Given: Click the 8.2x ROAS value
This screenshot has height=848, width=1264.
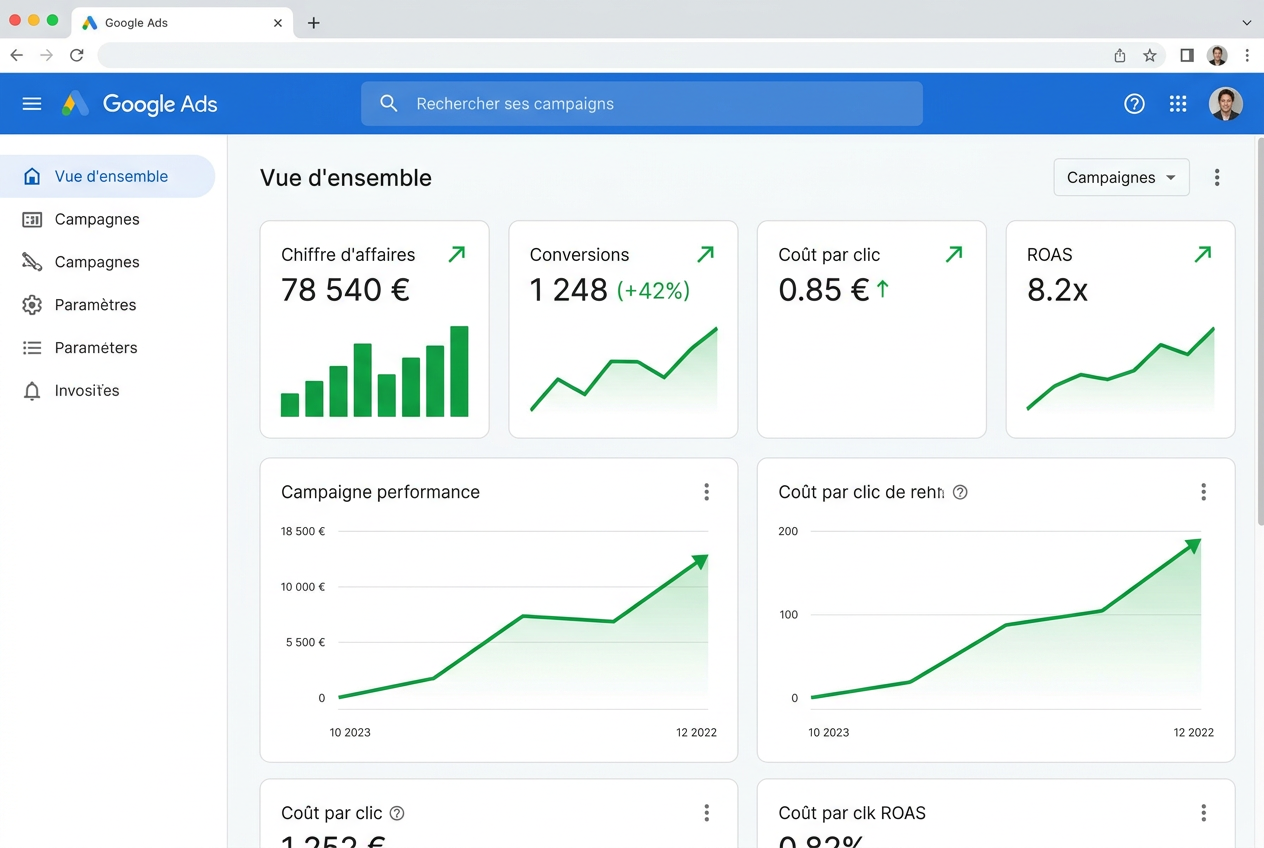Looking at the screenshot, I should [1057, 290].
